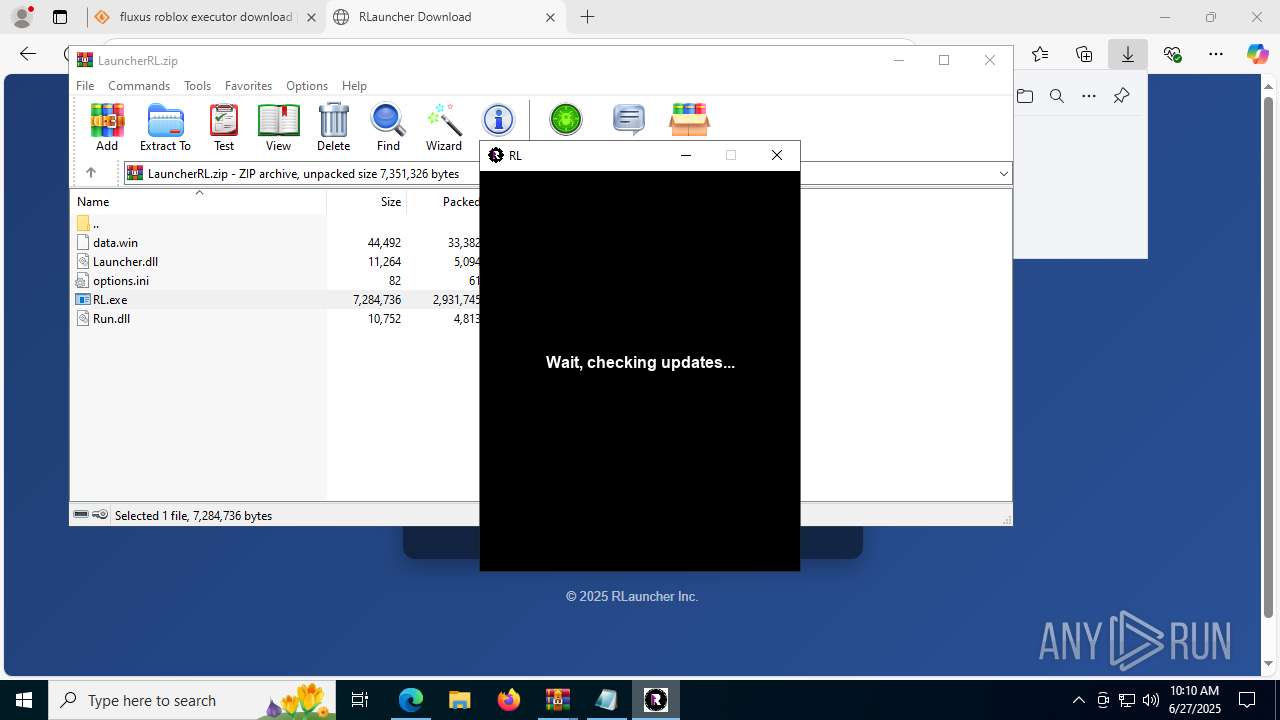The image size is (1280, 720).
Task: Open a new Edge tab
Action: pos(587,17)
